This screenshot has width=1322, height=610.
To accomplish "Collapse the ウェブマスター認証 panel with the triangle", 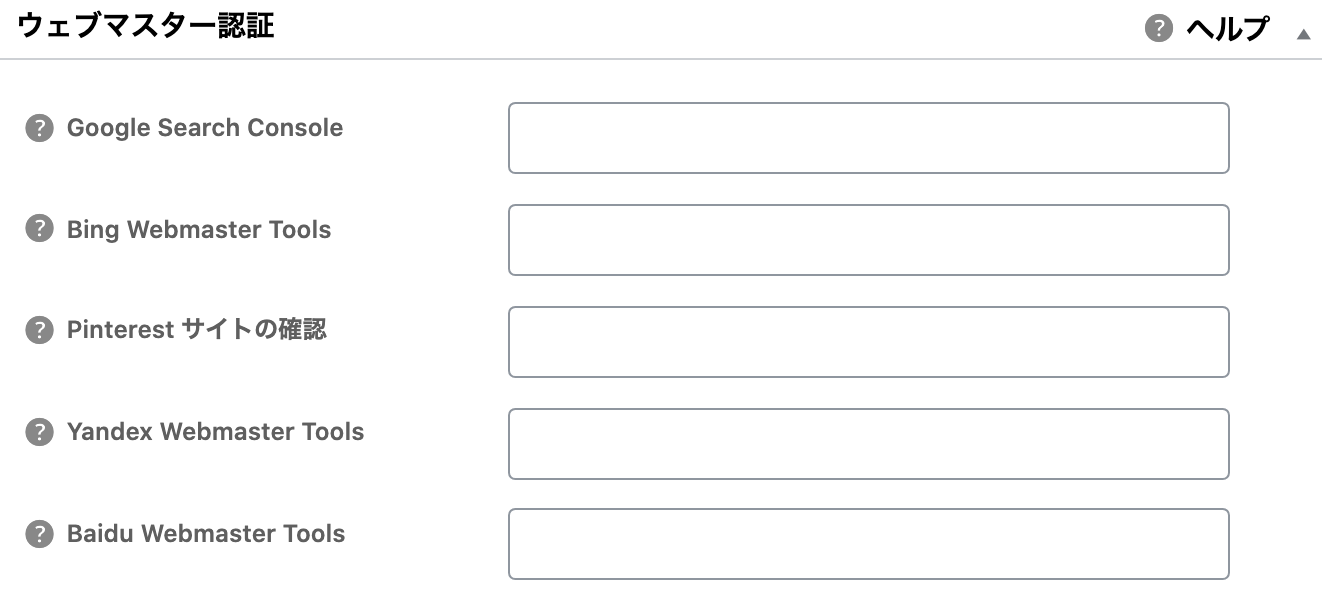I will [x=1303, y=33].
